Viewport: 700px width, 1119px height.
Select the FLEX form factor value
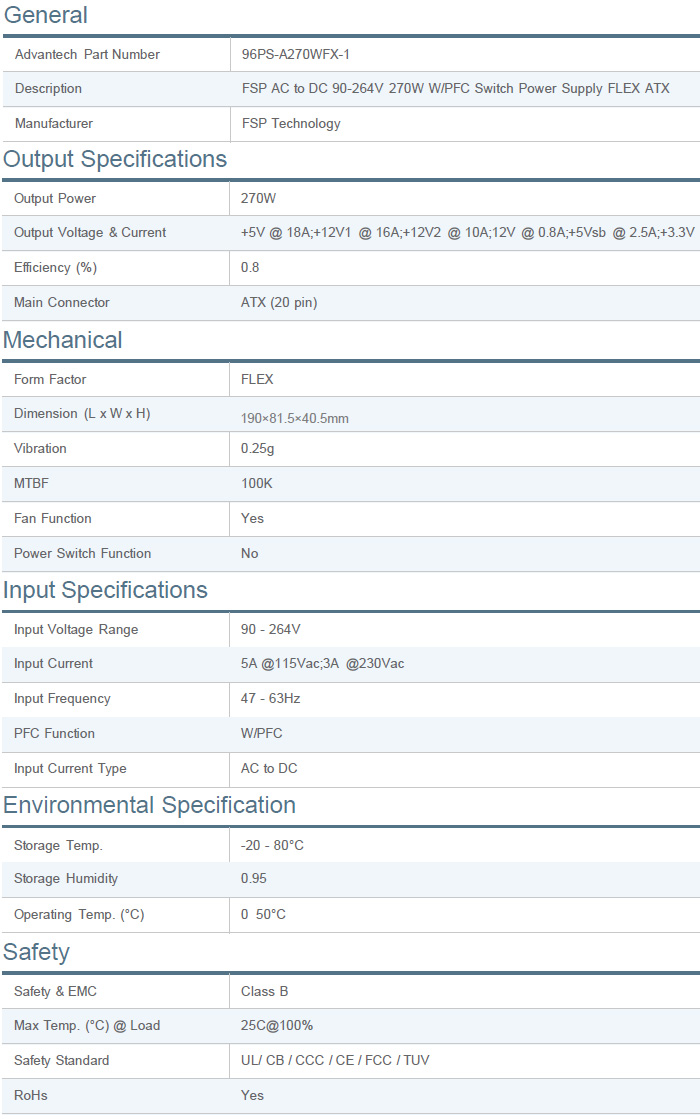tap(257, 380)
